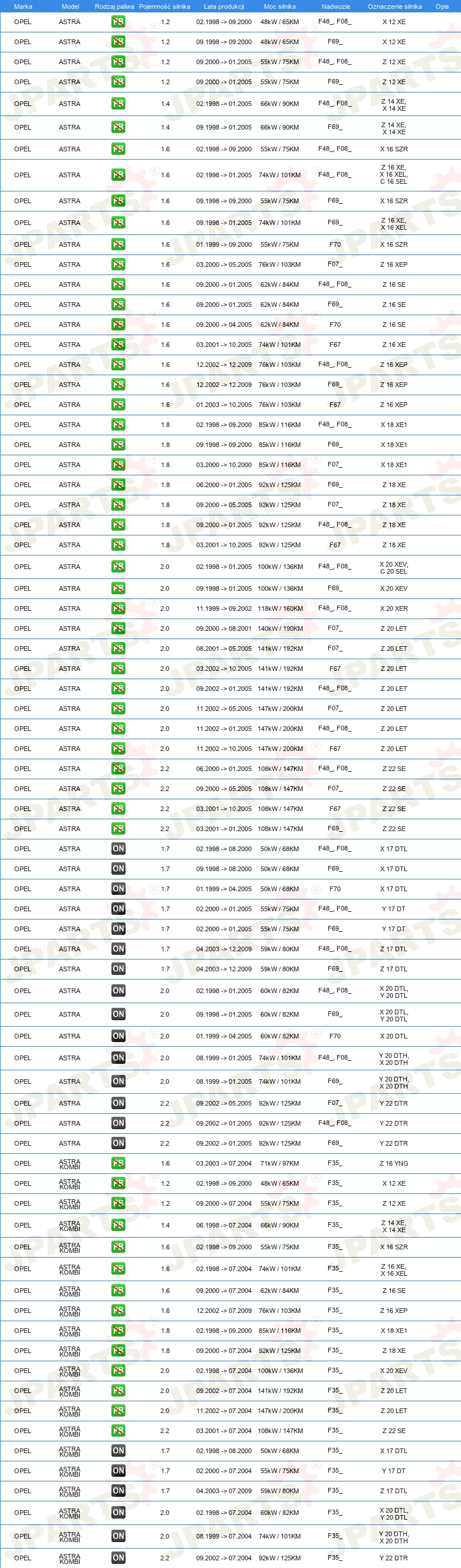The image size is (461, 1568).
Task: Select the 01.1999 -> 09.2000 date cell
Action: click(x=224, y=244)
